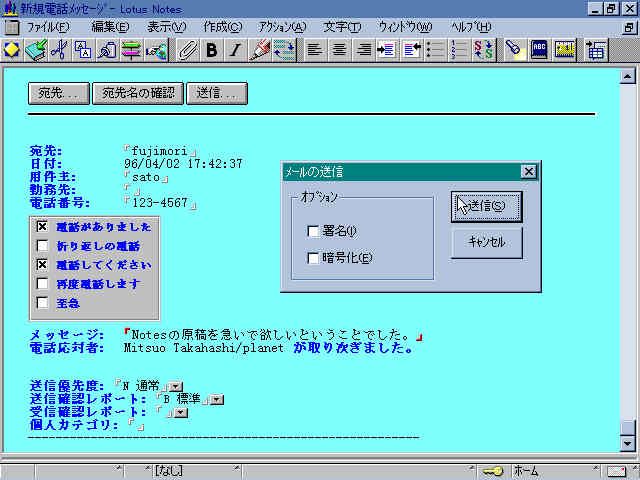640x480 pixels.
Task: Center text alignment icon
Action: [339, 50]
